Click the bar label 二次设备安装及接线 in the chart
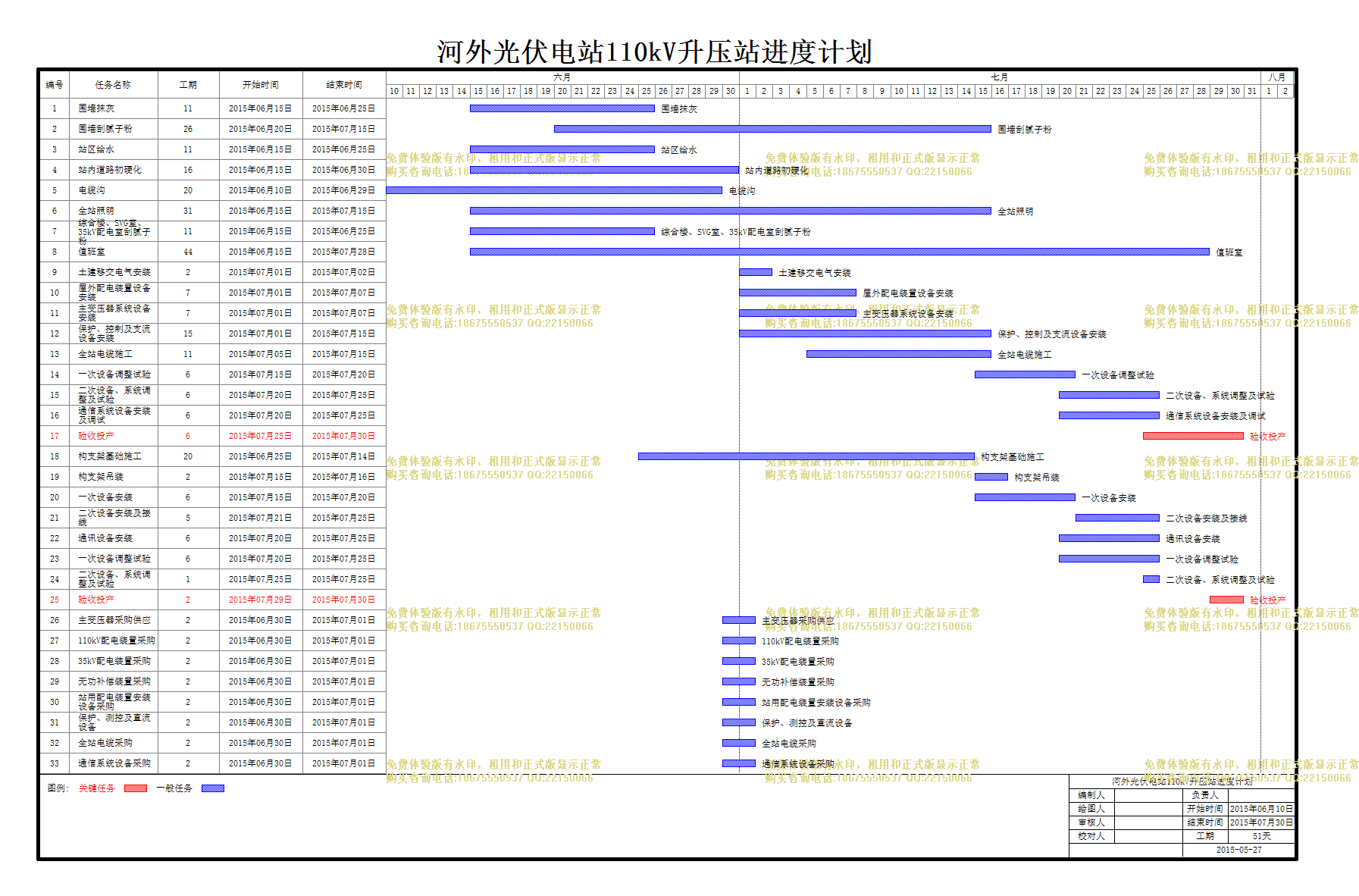Viewport: 1359px width, 896px height. pyautogui.click(x=1207, y=518)
